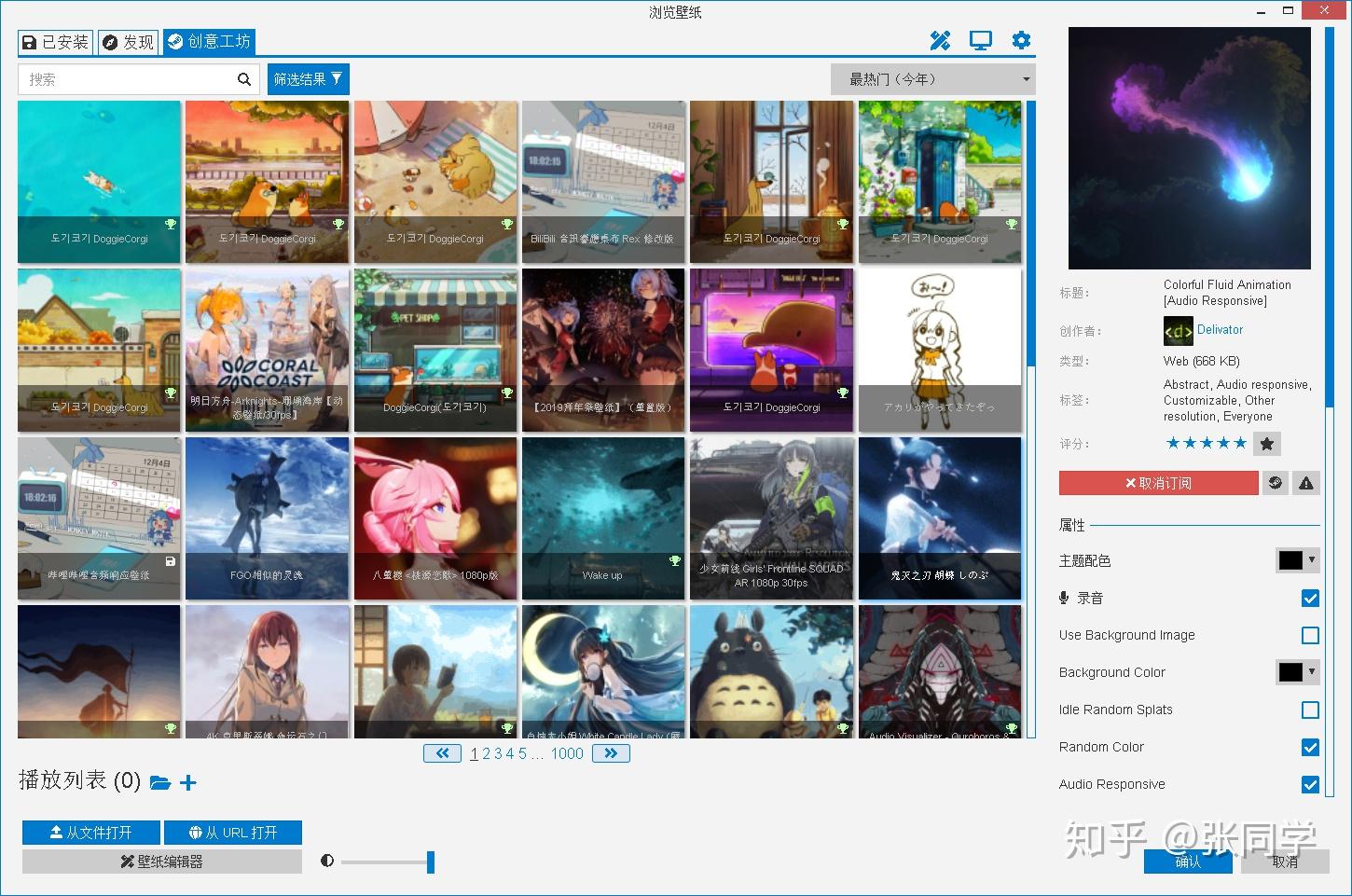Select Totoro wallpaper thumbnail
Screen dimensions: 1352x896
click(x=771, y=671)
